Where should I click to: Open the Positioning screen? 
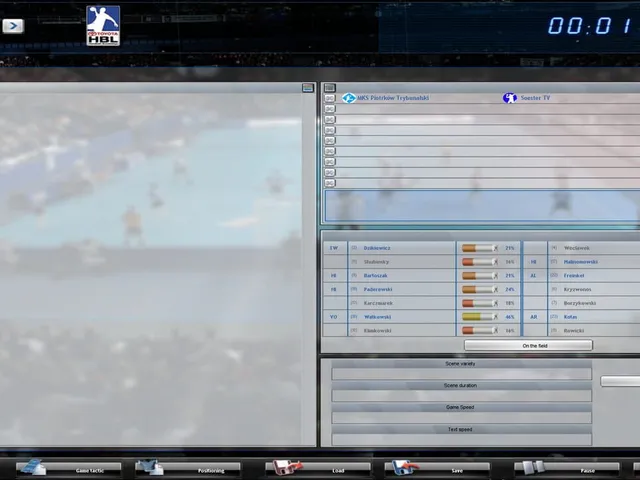click(x=188, y=468)
